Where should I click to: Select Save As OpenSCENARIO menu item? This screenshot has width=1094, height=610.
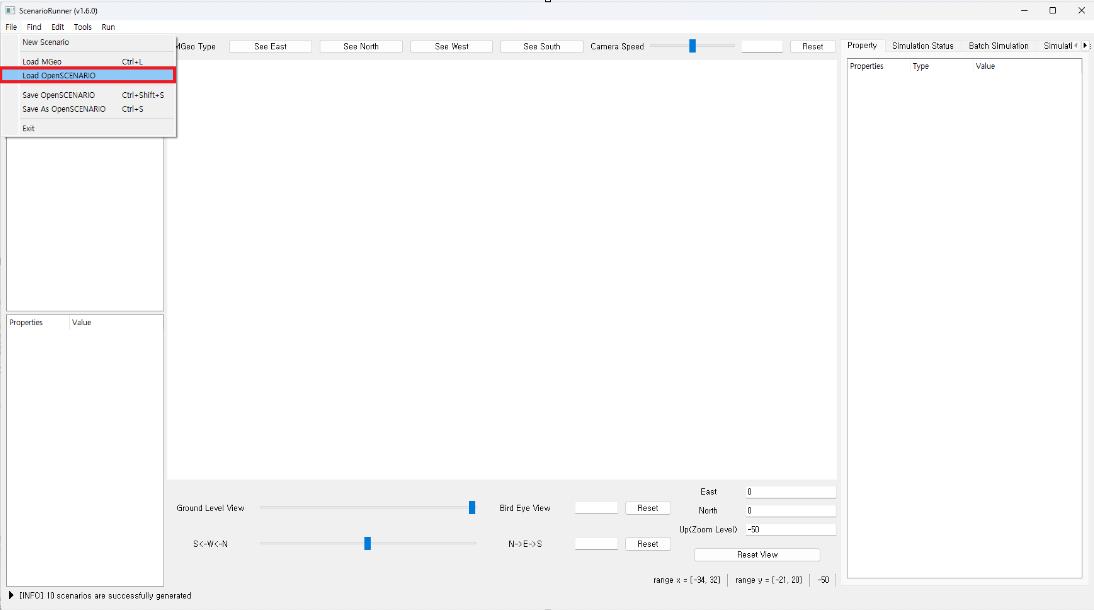pos(63,109)
